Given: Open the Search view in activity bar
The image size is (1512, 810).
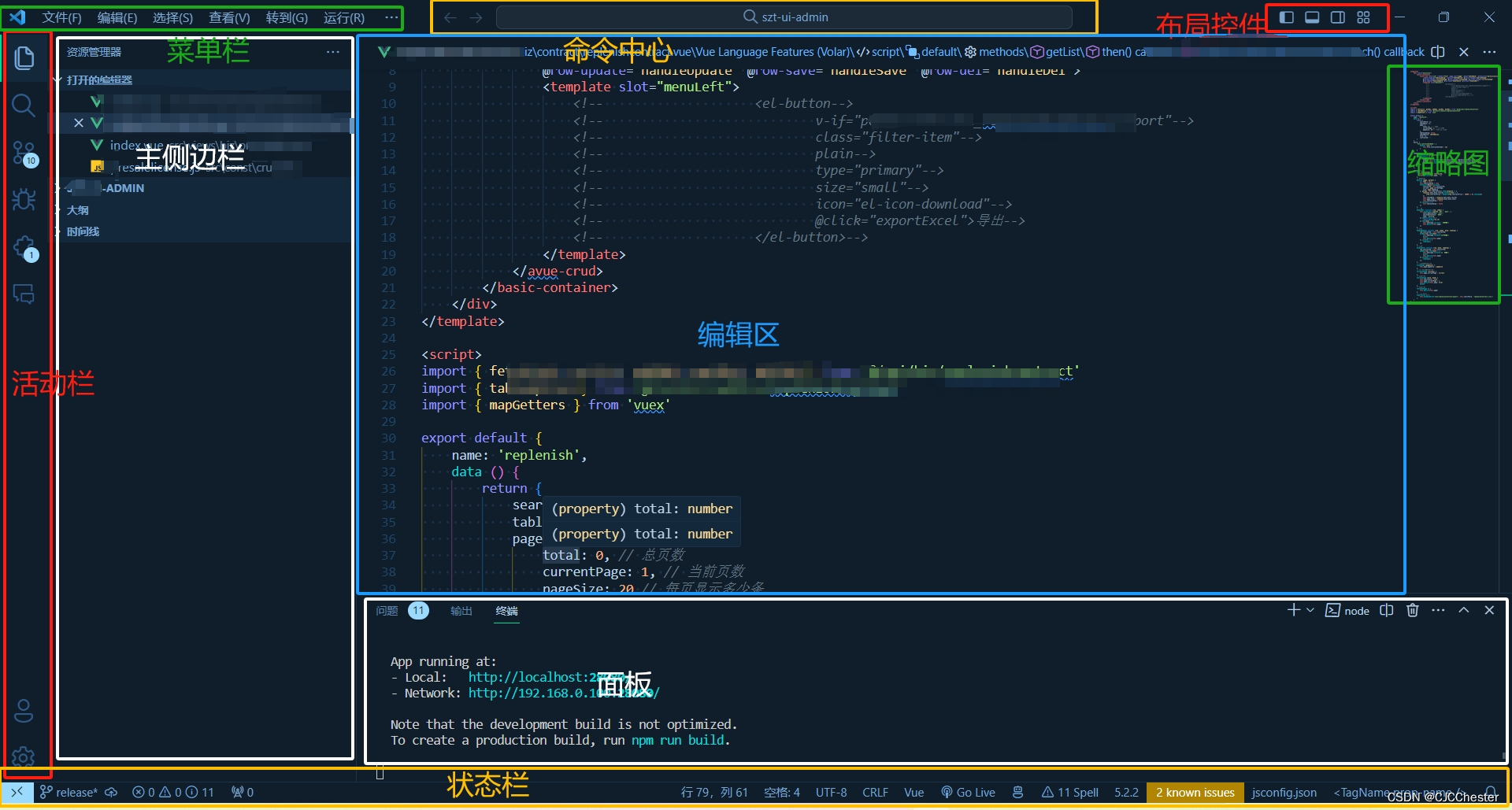Looking at the screenshot, I should [x=24, y=106].
